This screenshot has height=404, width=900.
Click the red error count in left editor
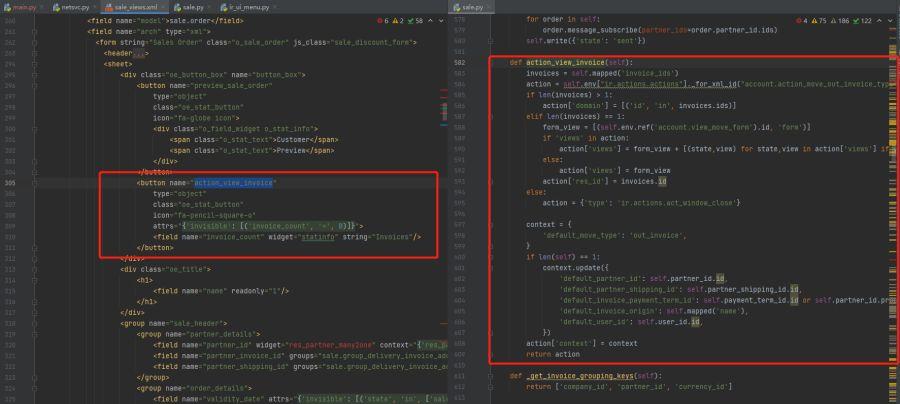(383, 21)
